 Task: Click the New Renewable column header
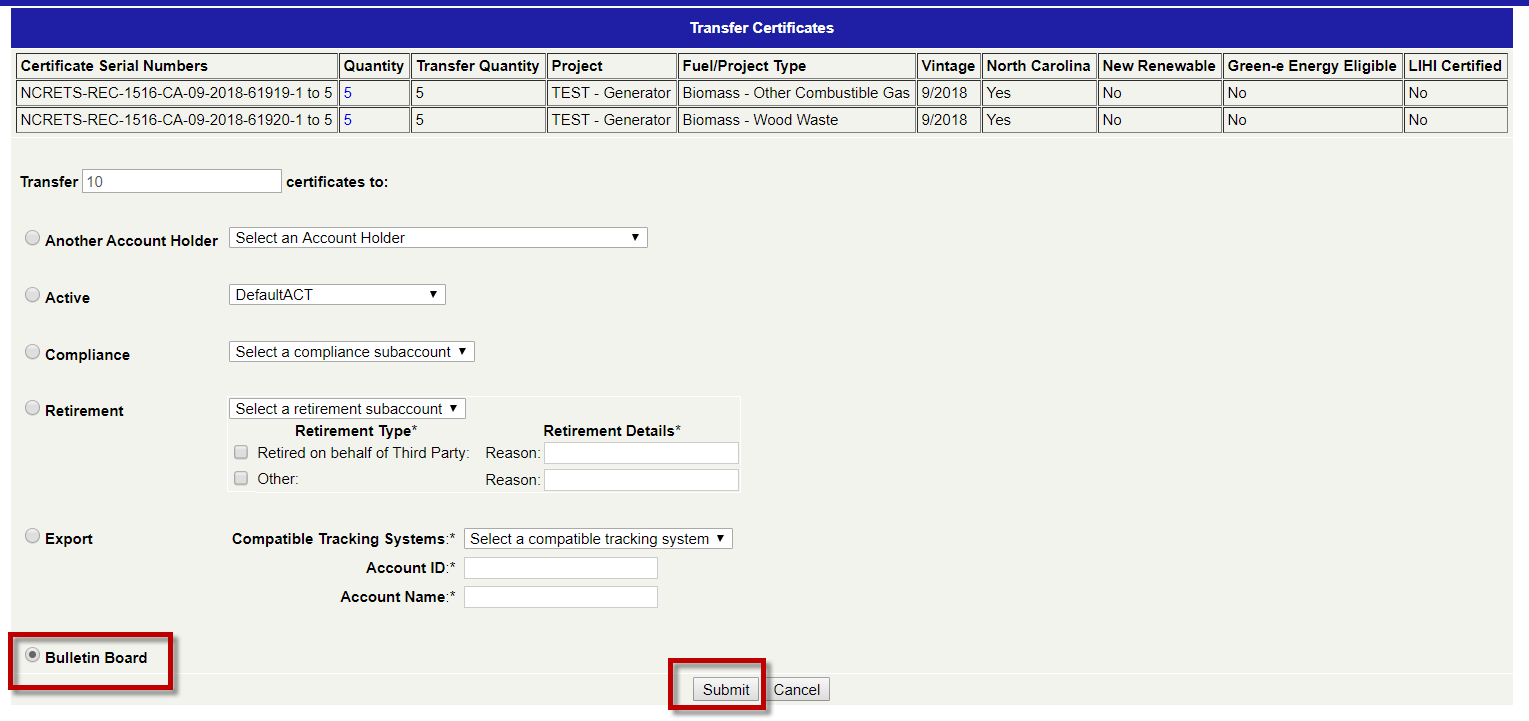[1159, 66]
